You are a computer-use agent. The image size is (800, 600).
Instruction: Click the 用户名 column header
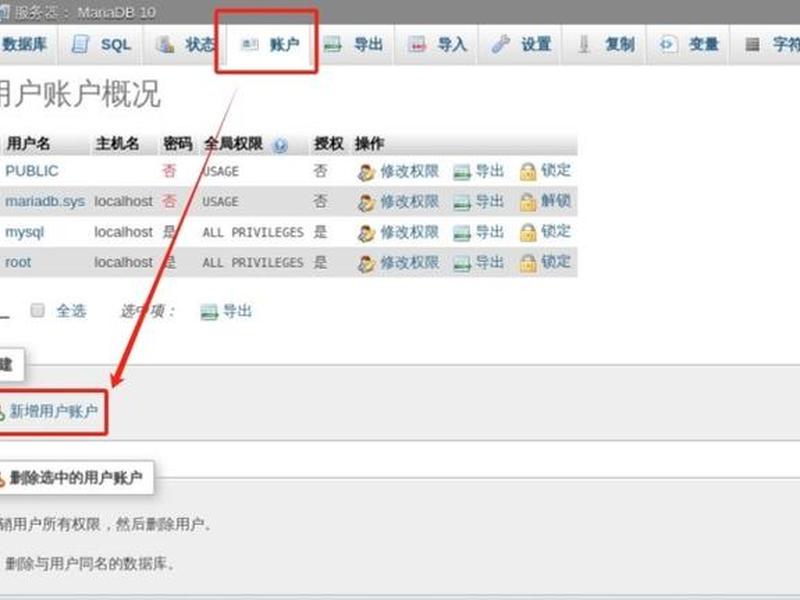(x=28, y=144)
